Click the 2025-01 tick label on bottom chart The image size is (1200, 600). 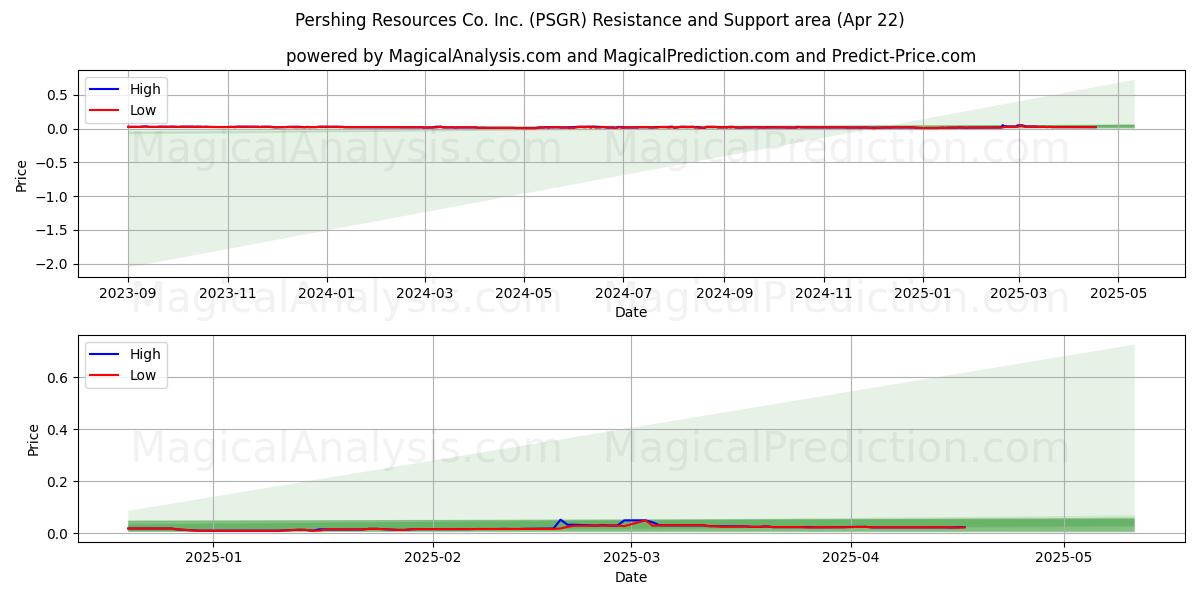[213, 559]
